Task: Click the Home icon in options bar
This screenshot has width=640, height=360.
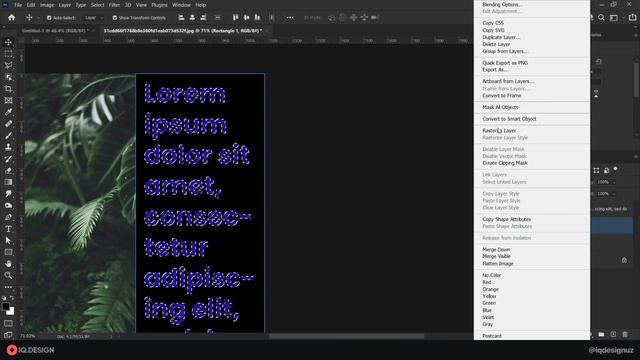Action: (11, 18)
